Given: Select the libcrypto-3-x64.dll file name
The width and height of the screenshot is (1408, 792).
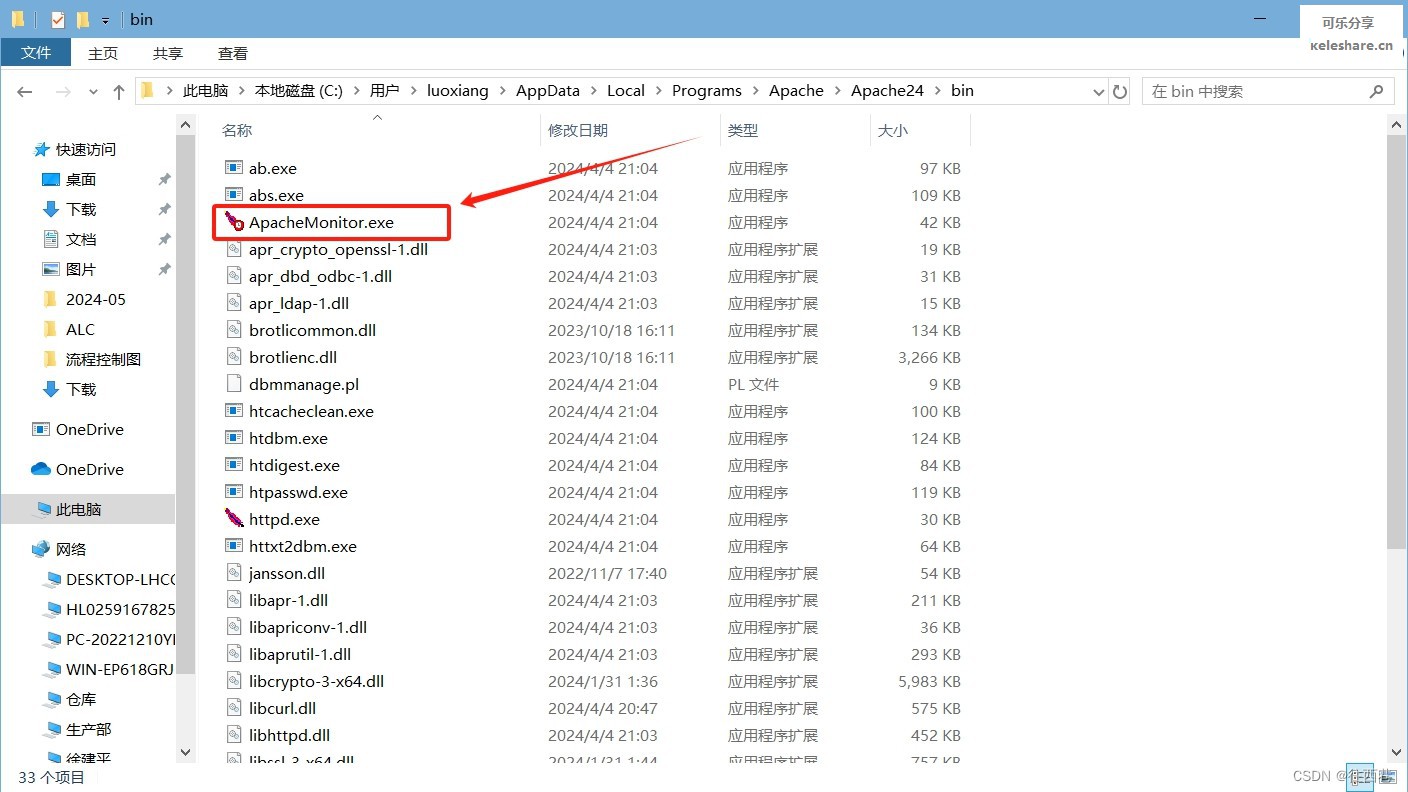Looking at the screenshot, I should [x=317, y=681].
